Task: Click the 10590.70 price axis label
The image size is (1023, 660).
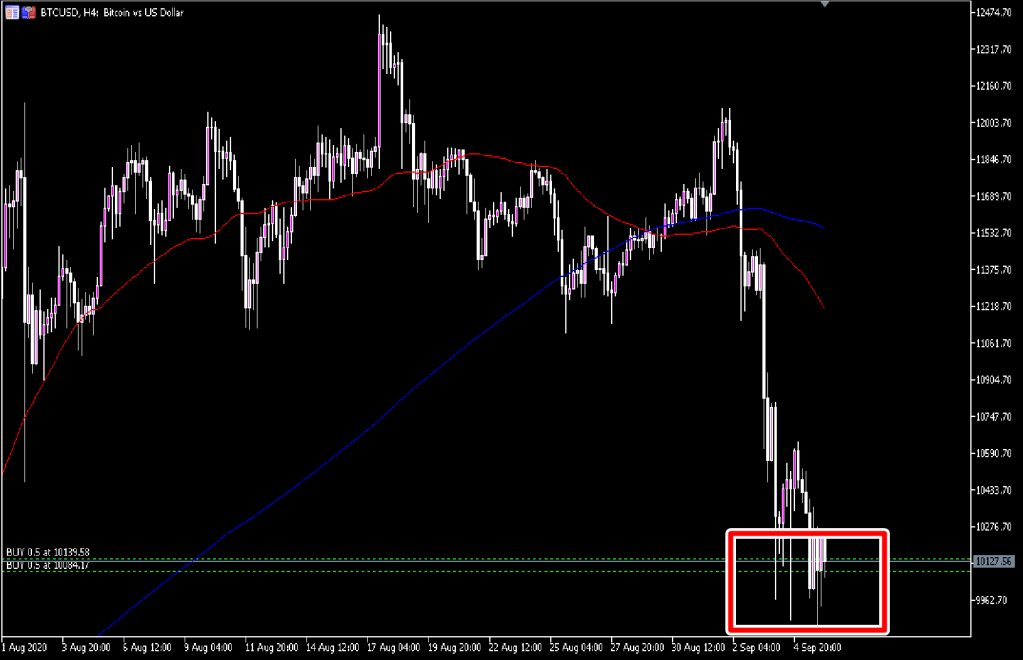Action: pyautogui.click(x=996, y=453)
